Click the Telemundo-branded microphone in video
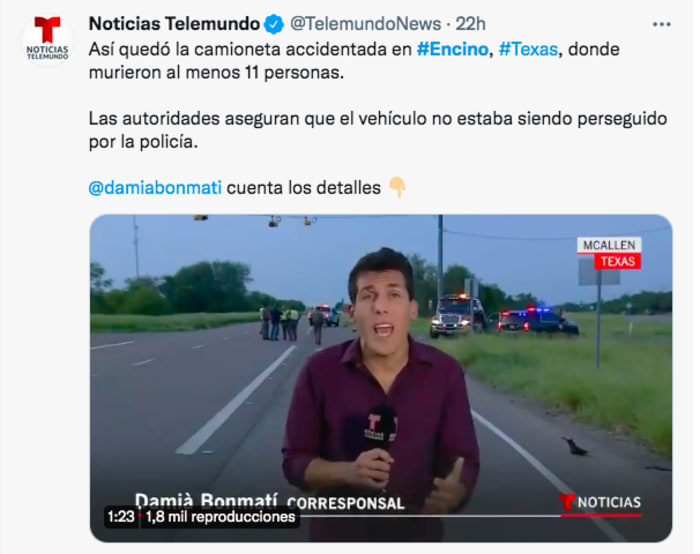Viewport: 700px width, 554px height. click(380, 429)
